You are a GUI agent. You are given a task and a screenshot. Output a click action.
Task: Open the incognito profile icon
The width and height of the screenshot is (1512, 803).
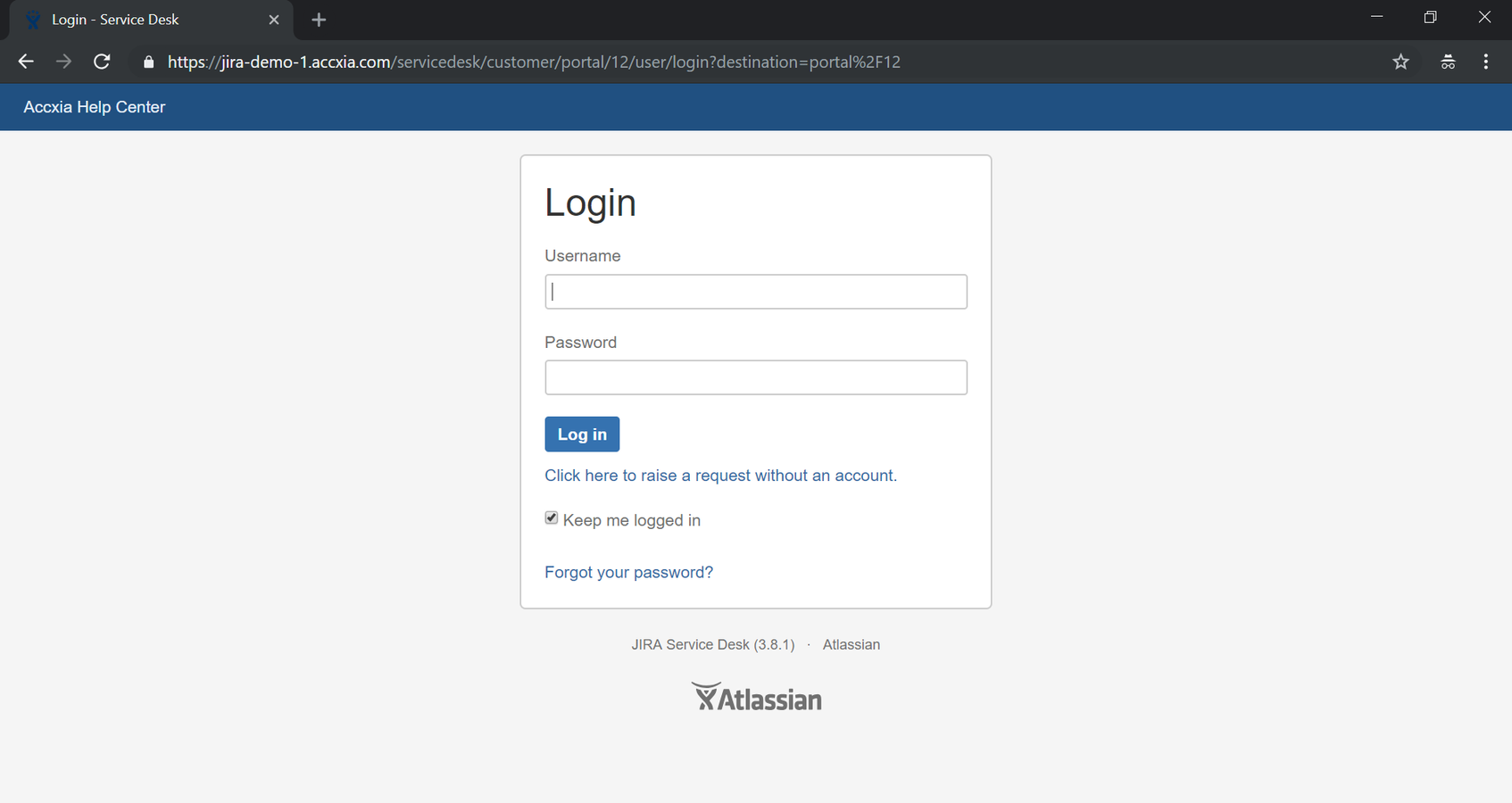[1448, 62]
